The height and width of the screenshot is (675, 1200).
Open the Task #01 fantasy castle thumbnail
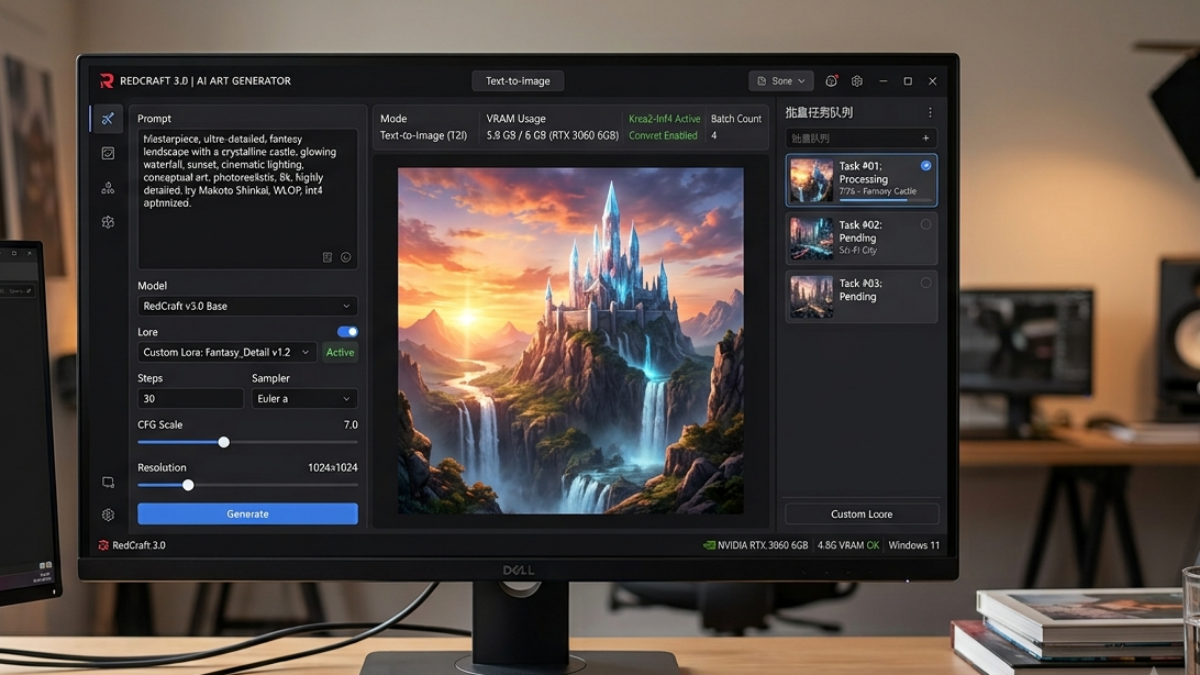click(x=811, y=180)
